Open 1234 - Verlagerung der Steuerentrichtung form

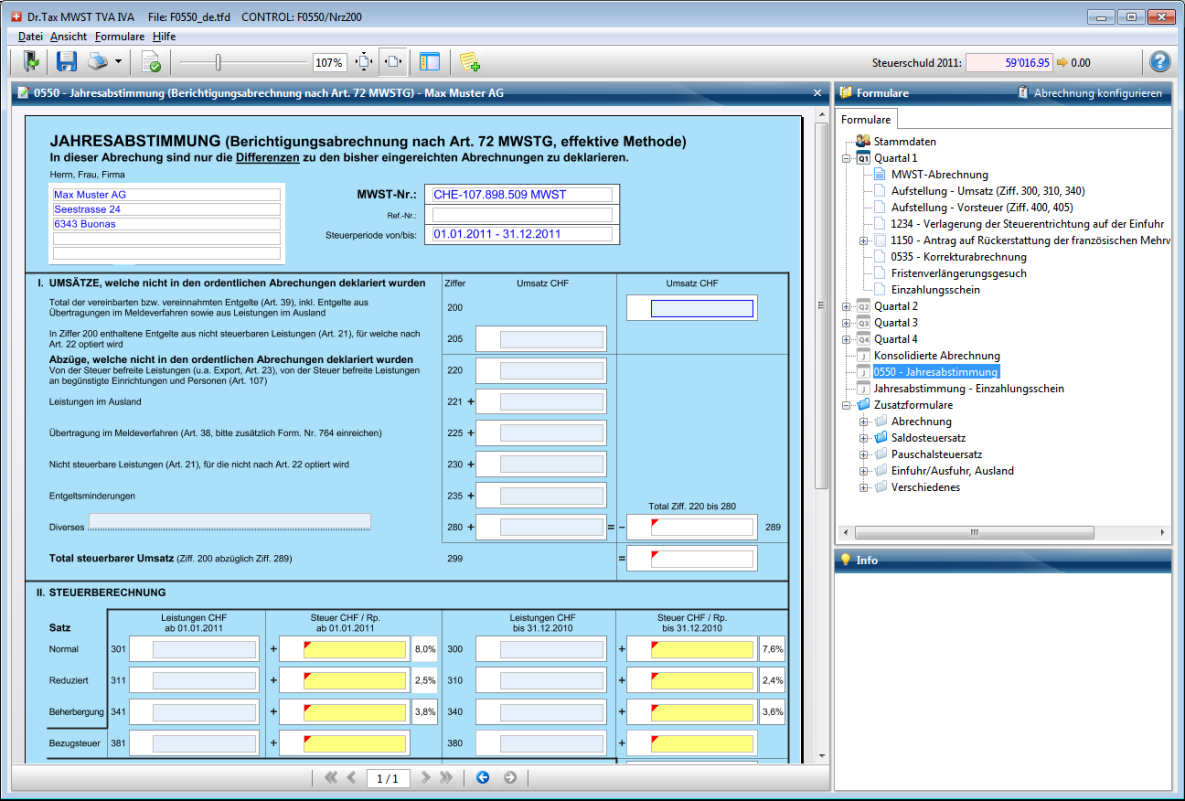tap(1027, 224)
